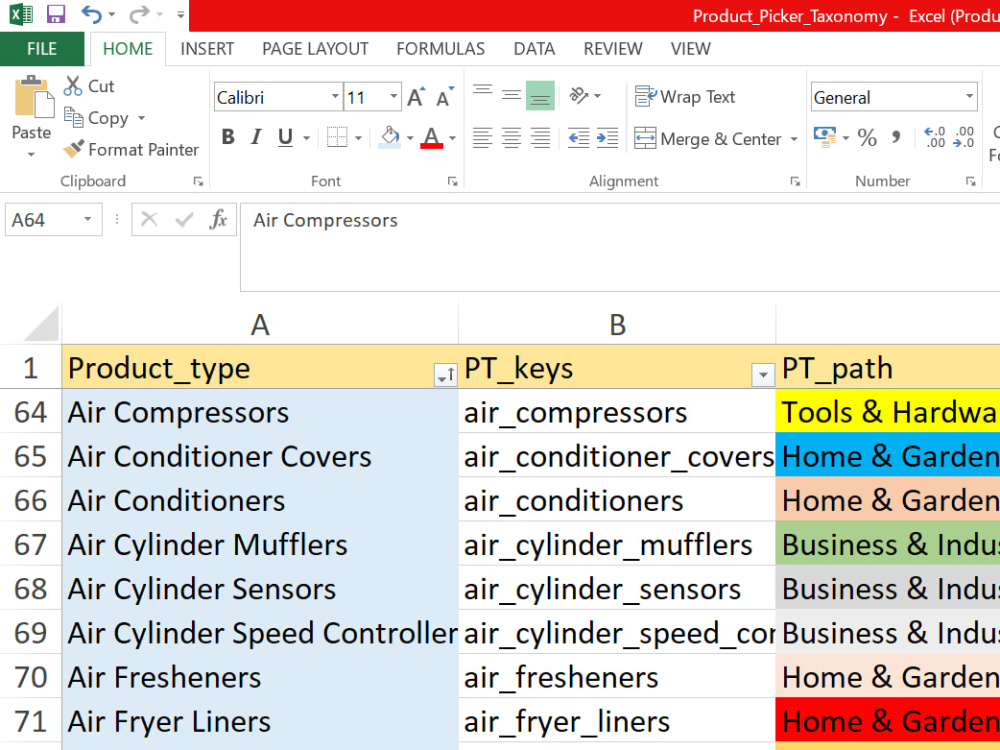
Task: Decrease font size with small A icon
Action: pyautogui.click(x=445, y=97)
